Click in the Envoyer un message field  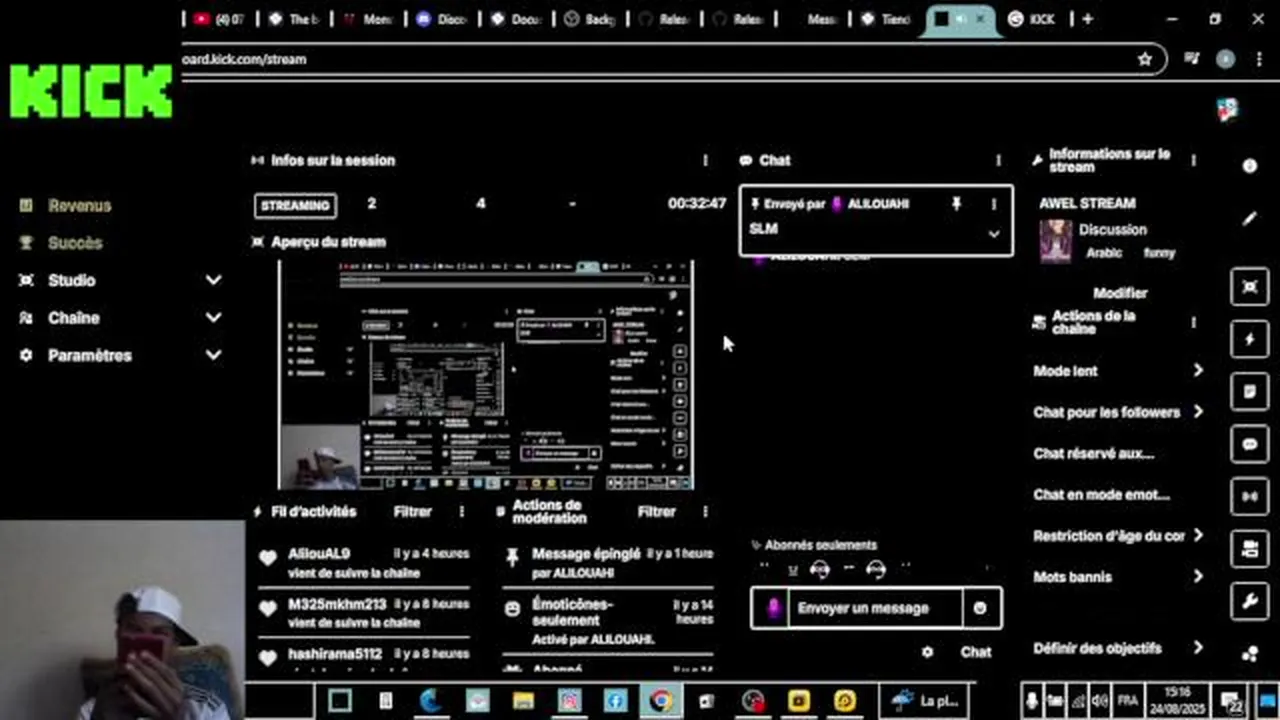[x=876, y=608]
